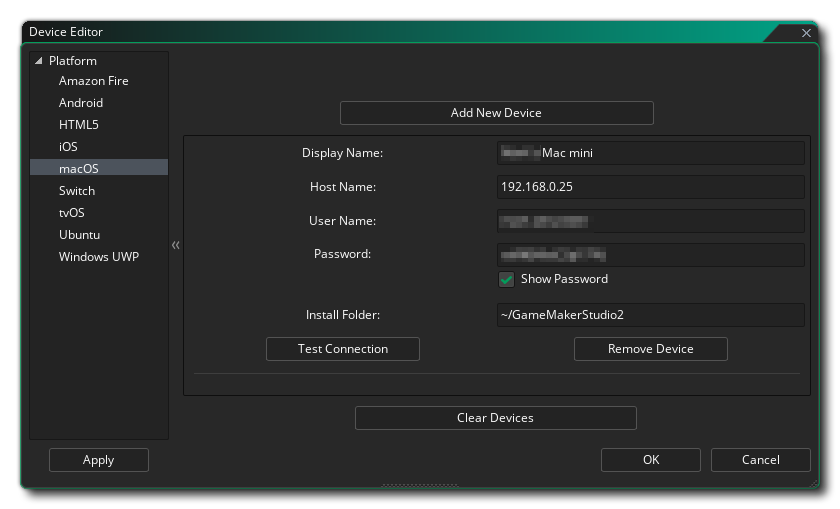The width and height of the screenshot is (840, 509).
Task: Open the Switch platform settings
Action: (x=77, y=191)
